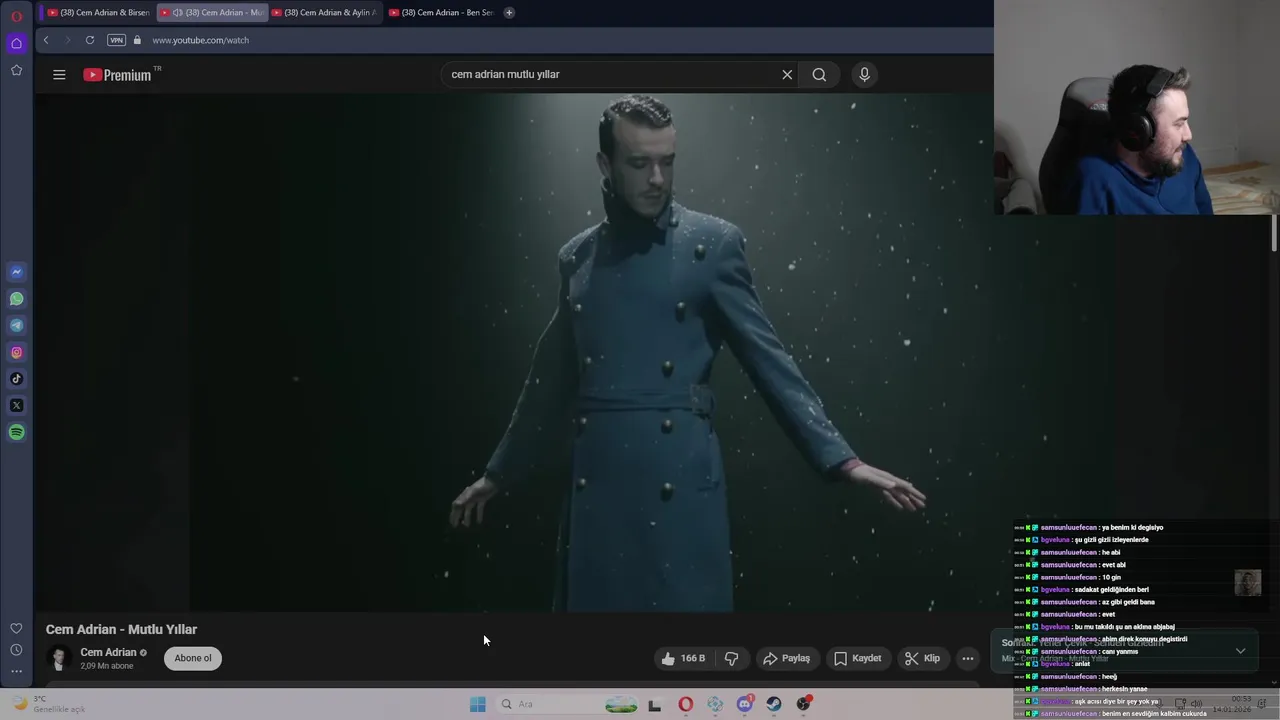The height and width of the screenshot is (720, 1280).
Task: Open the Cem Adrian channel name link
Action: [108, 652]
